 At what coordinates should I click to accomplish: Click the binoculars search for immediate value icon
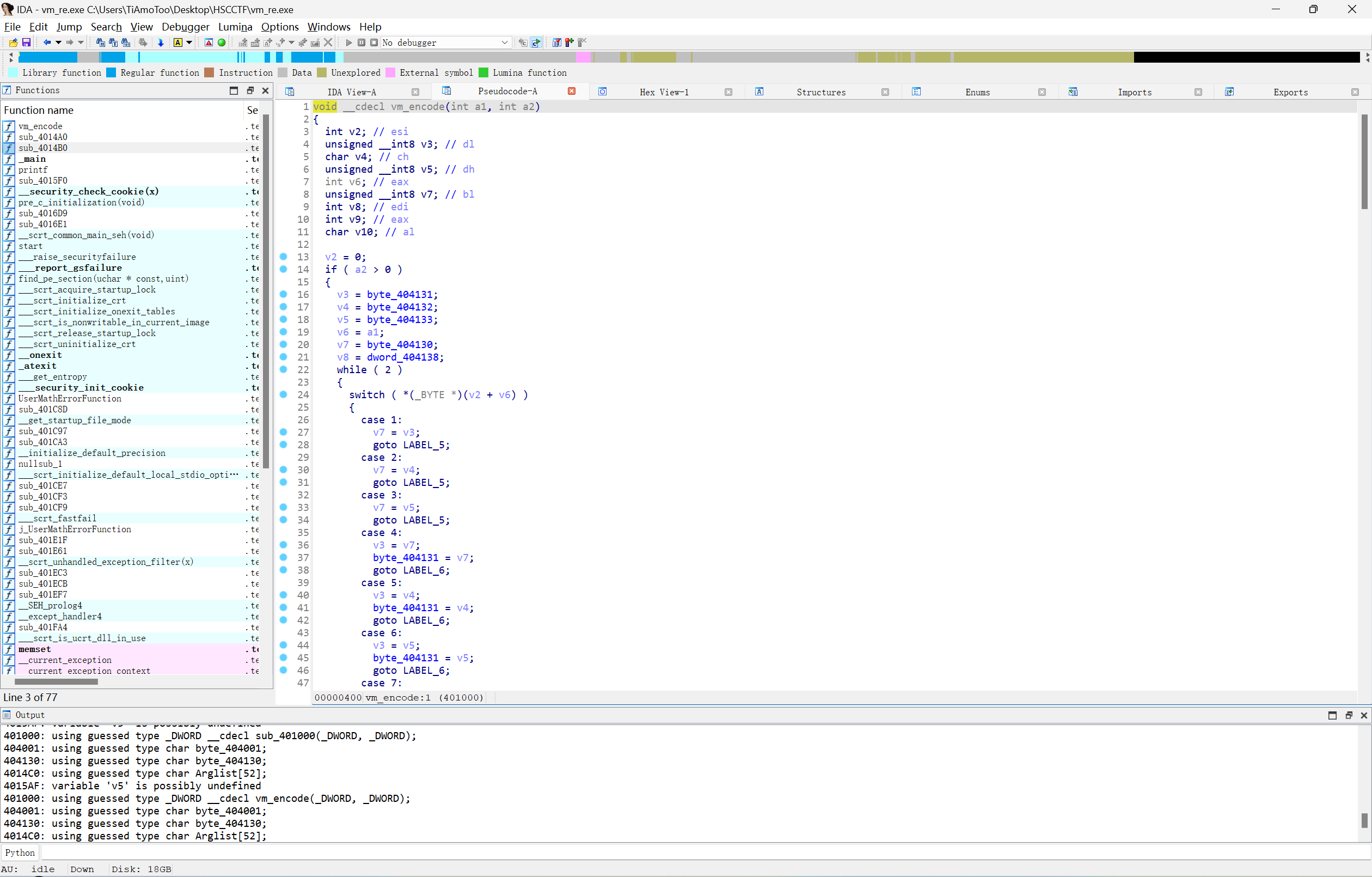[x=100, y=42]
